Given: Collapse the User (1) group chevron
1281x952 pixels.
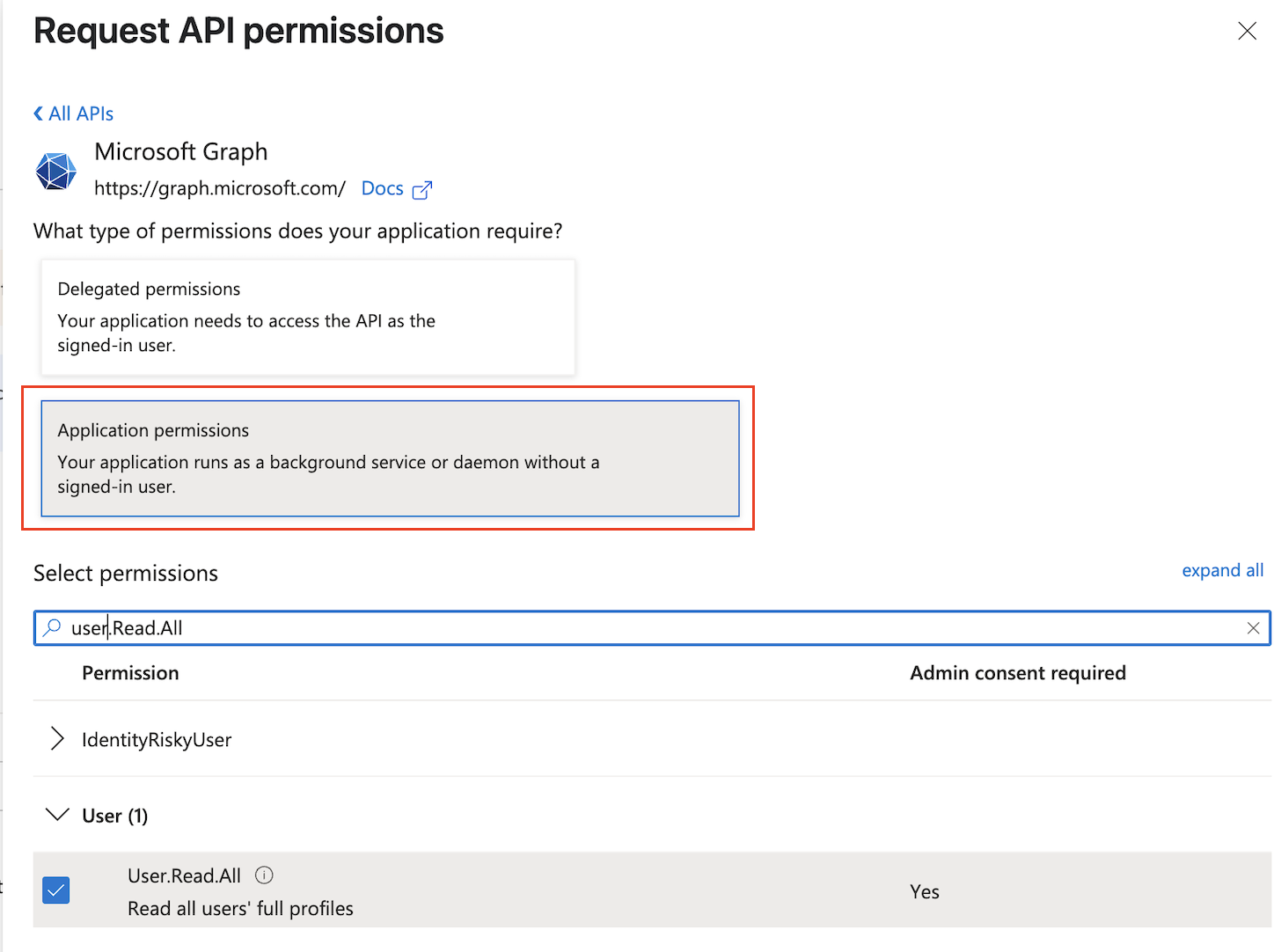Looking at the screenshot, I should [x=57, y=815].
